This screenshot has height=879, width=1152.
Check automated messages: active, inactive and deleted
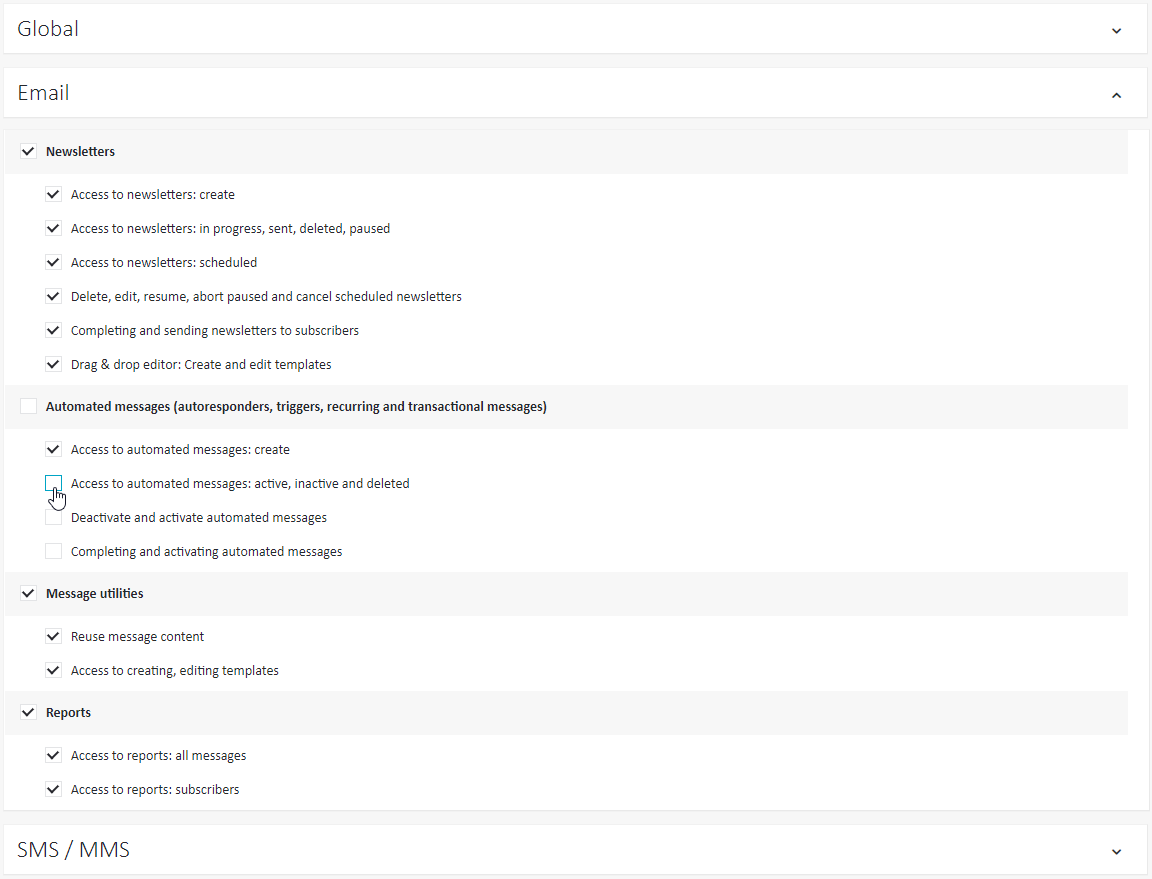coord(54,483)
